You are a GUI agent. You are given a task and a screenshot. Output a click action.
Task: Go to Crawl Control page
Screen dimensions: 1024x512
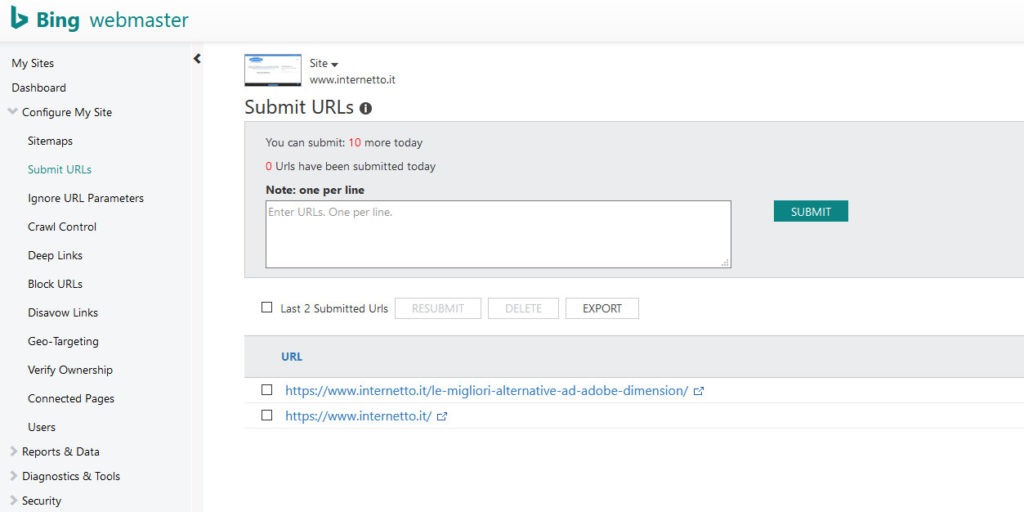(62, 227)
